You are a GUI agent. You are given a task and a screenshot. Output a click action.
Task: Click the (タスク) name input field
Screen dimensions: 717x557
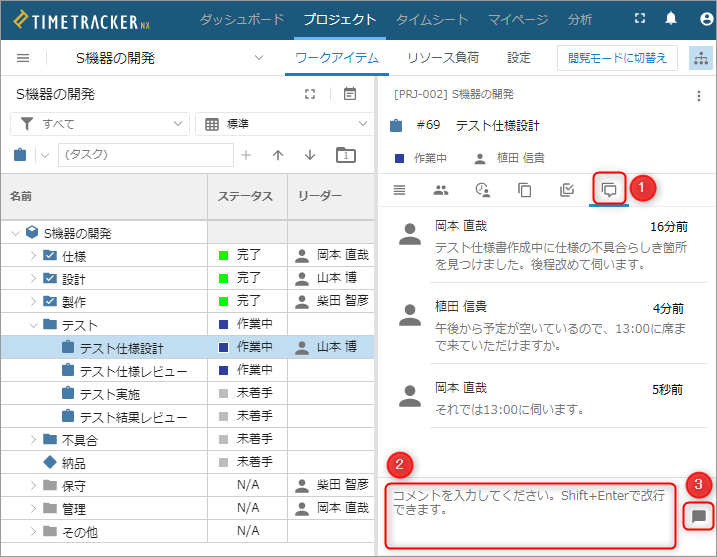(146, 155)
